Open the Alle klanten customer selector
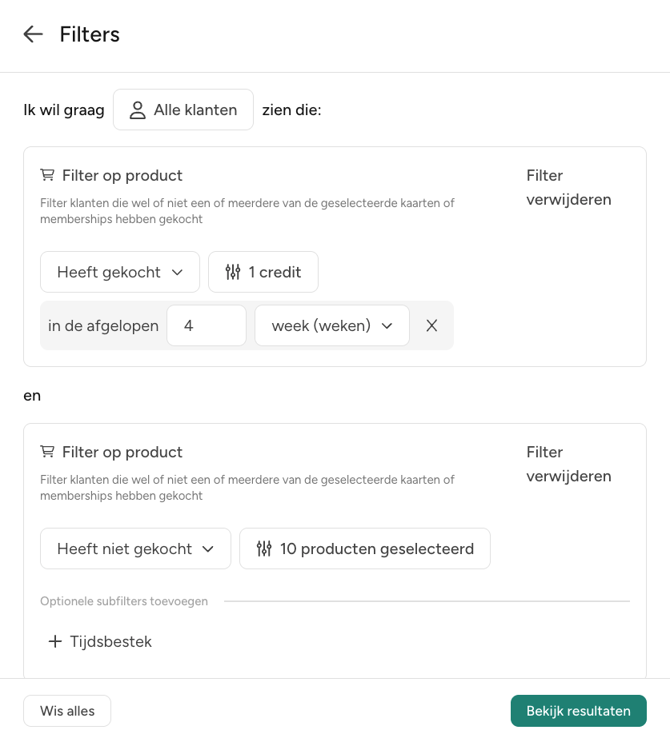Image resolution: width=670 pixels, height=742 pixels. pyautogui.click(x=183, y=110)
